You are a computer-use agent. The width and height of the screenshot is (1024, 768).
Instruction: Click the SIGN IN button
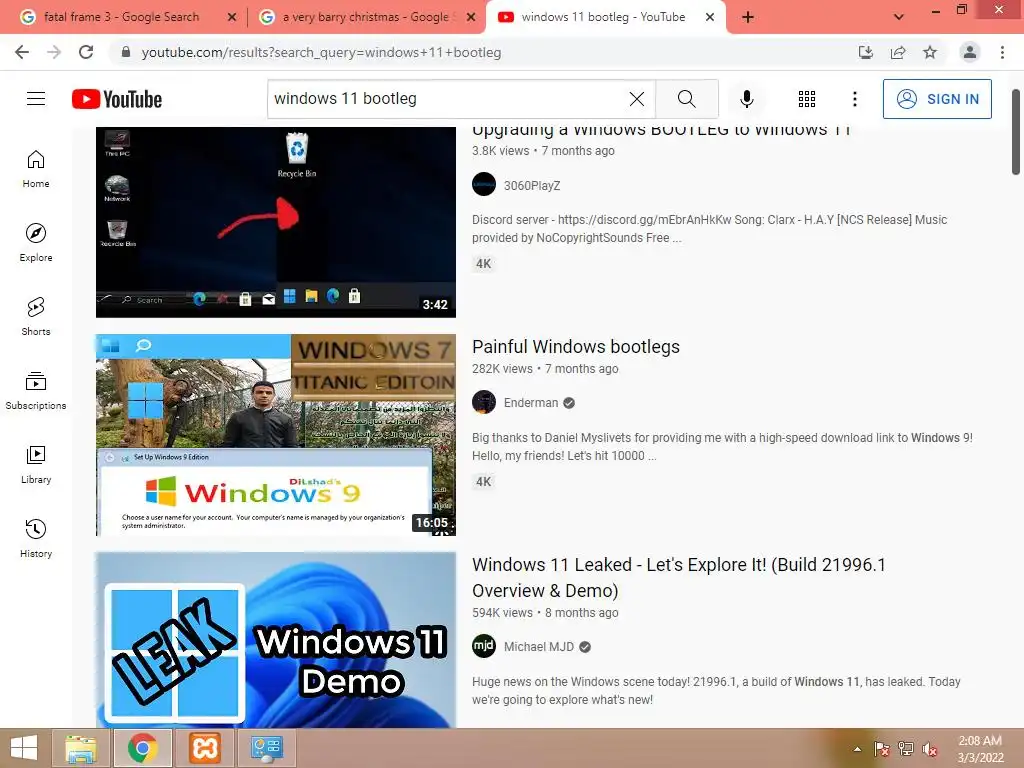click(x=937, y=99)
